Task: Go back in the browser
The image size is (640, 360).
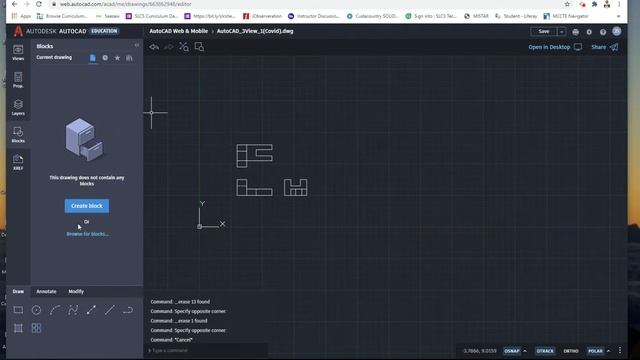Action: 15,4
